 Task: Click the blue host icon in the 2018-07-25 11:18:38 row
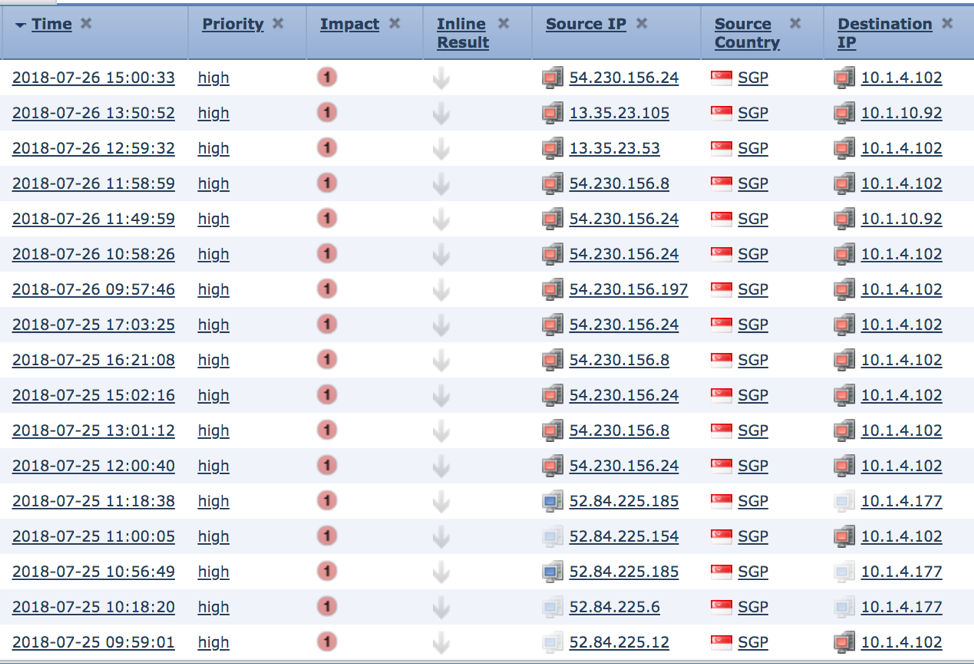(553, 501)
